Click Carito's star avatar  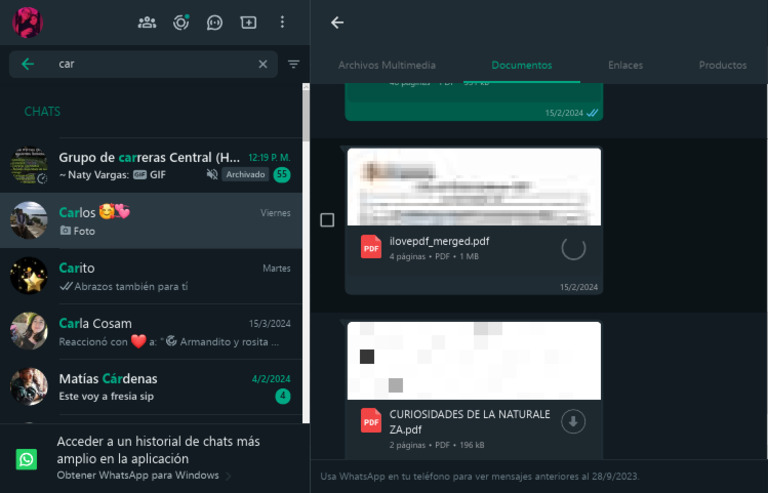29,276
